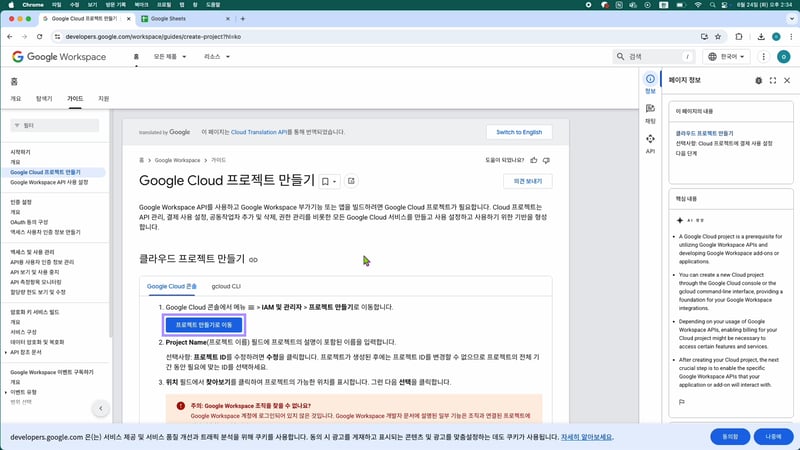Click in the 필터 filter field

[x=55, y=126]
